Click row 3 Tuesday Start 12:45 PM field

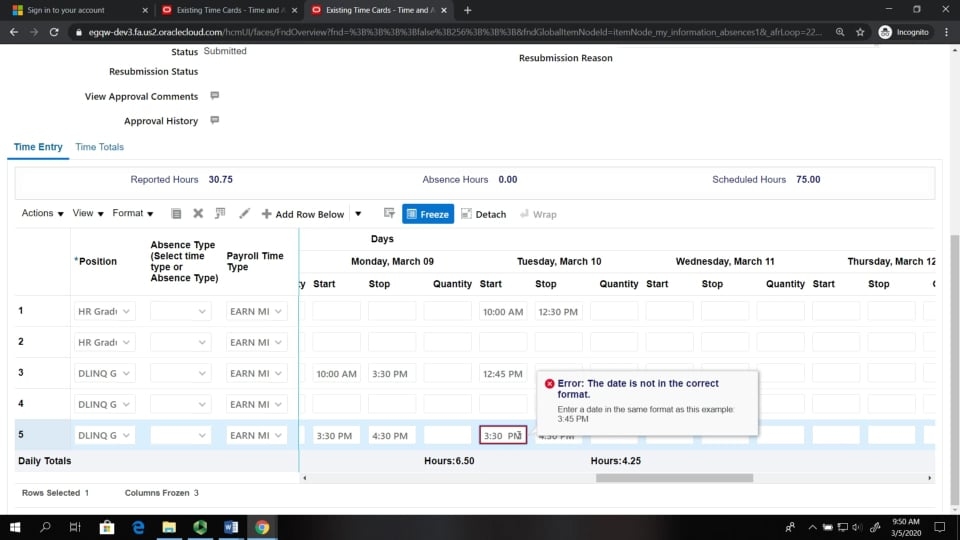pos(503,373)
